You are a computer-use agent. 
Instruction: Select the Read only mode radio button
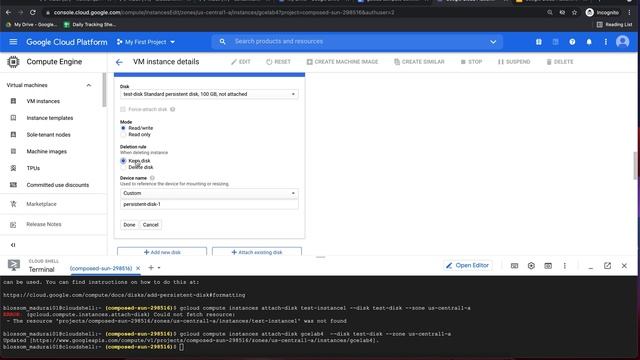[x=123, y=134]
